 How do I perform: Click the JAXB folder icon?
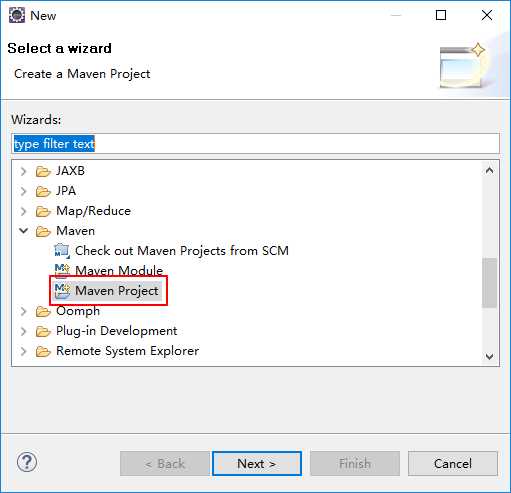(43, 171)
